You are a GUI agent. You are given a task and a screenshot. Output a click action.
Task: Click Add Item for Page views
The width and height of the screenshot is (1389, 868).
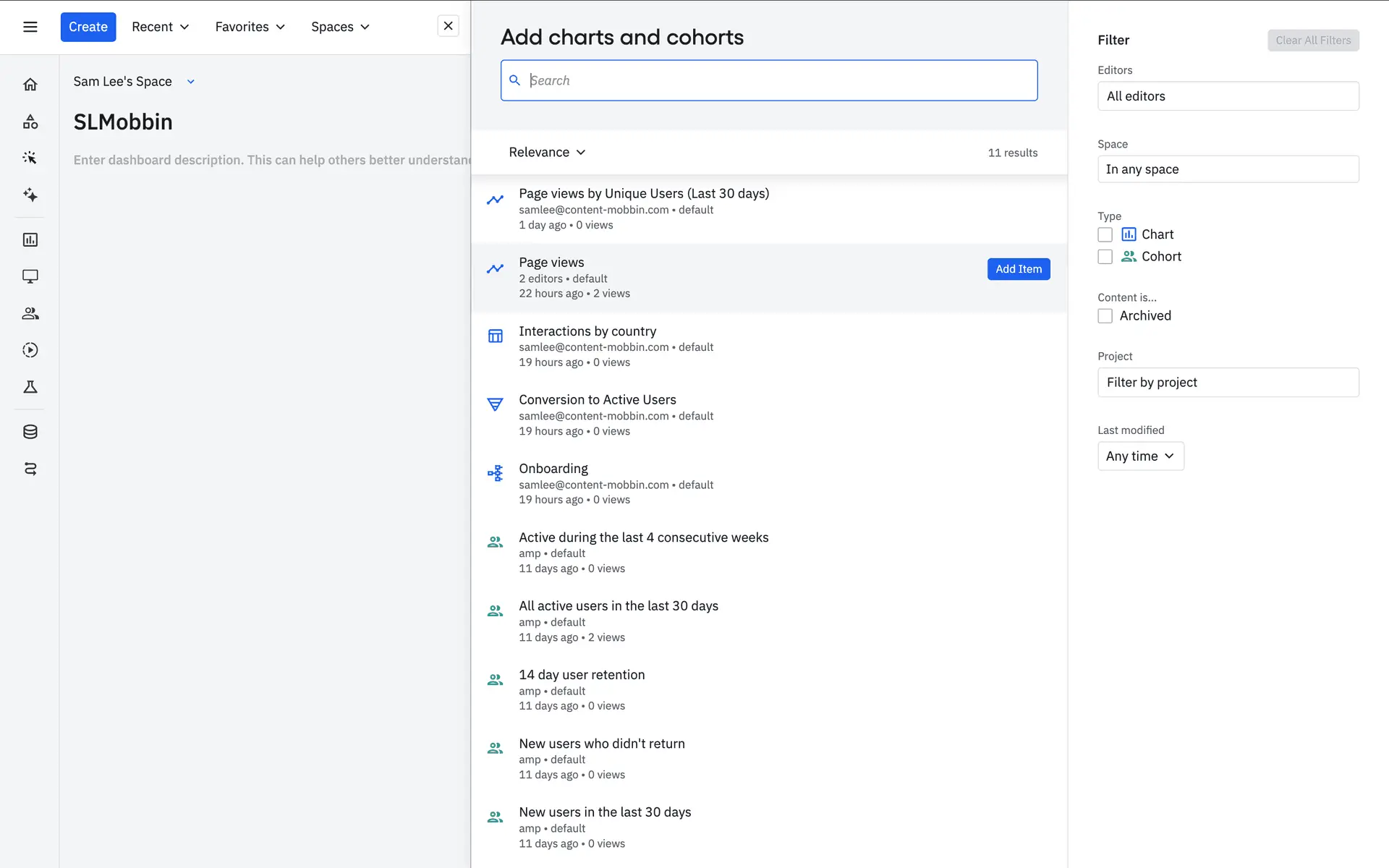(1018, 269)
